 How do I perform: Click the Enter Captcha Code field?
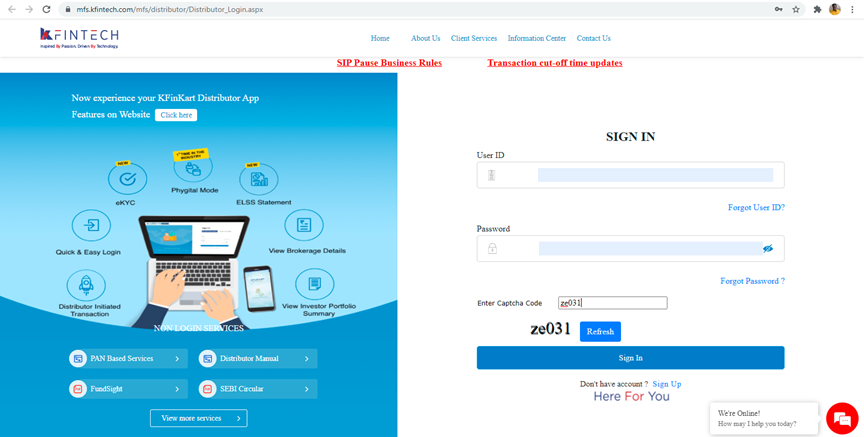click(613, 303)
